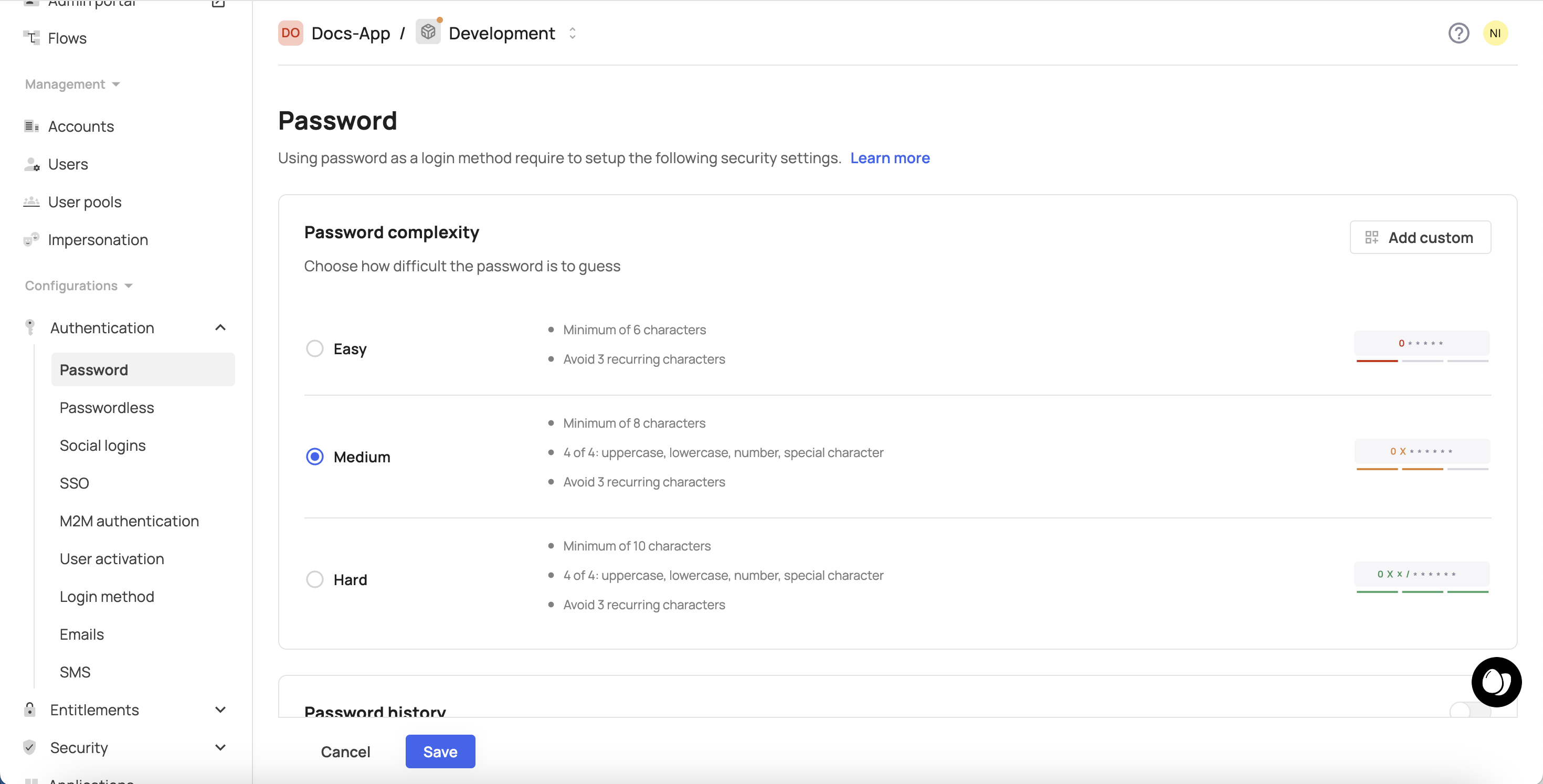Screen dimensions: 1543x784
Task: Select the Easy password complexity
Action: coord(314,348)
